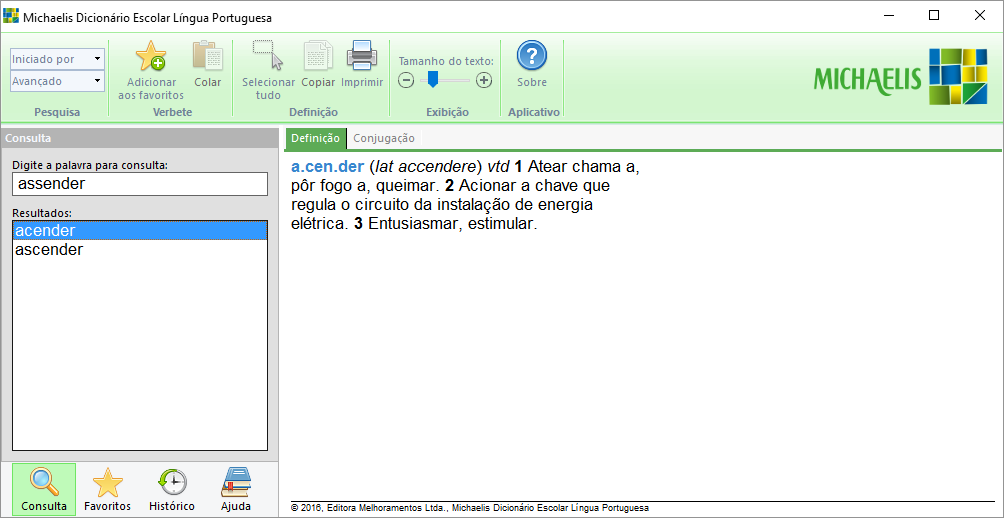
Task: Click the Consulta panel header
Action: pos(139,138)
